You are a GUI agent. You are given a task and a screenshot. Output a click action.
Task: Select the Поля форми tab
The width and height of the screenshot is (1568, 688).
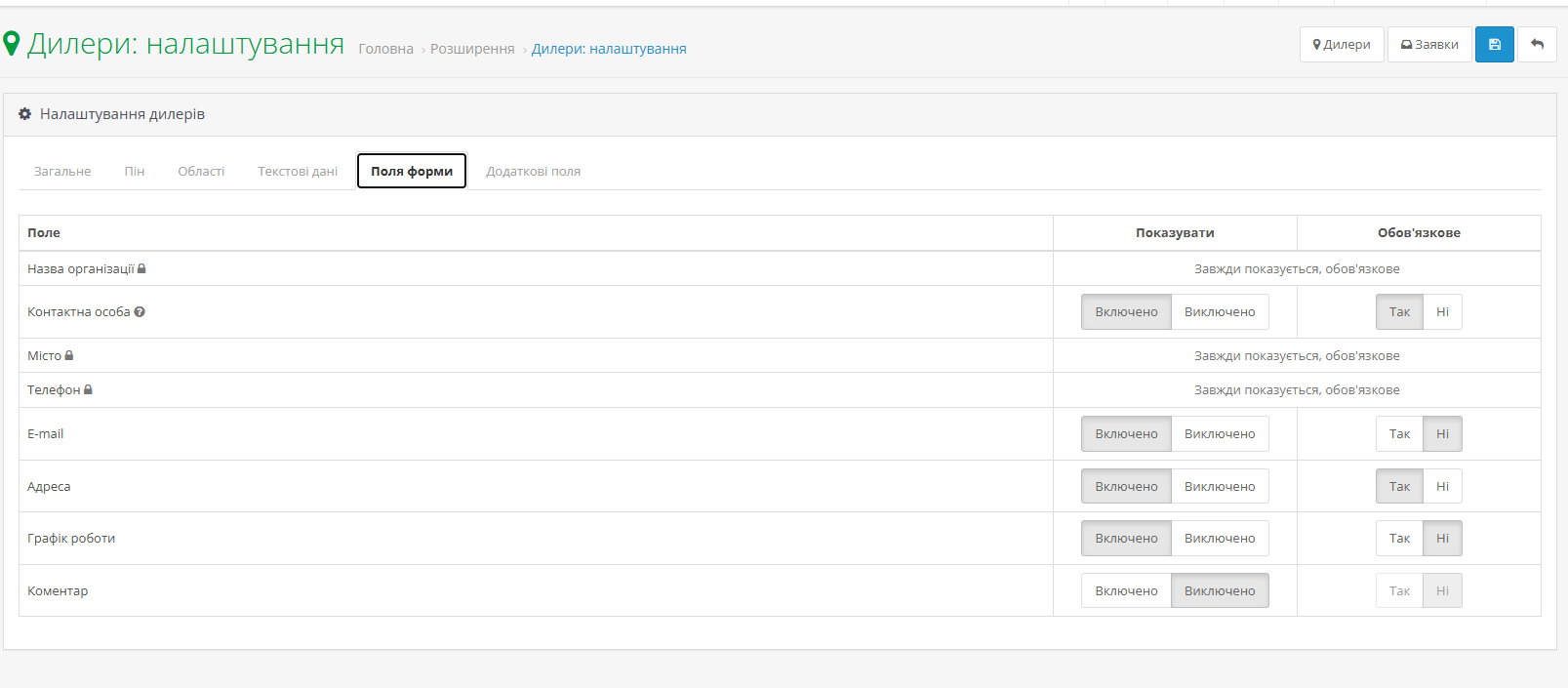tap(412, 171)
